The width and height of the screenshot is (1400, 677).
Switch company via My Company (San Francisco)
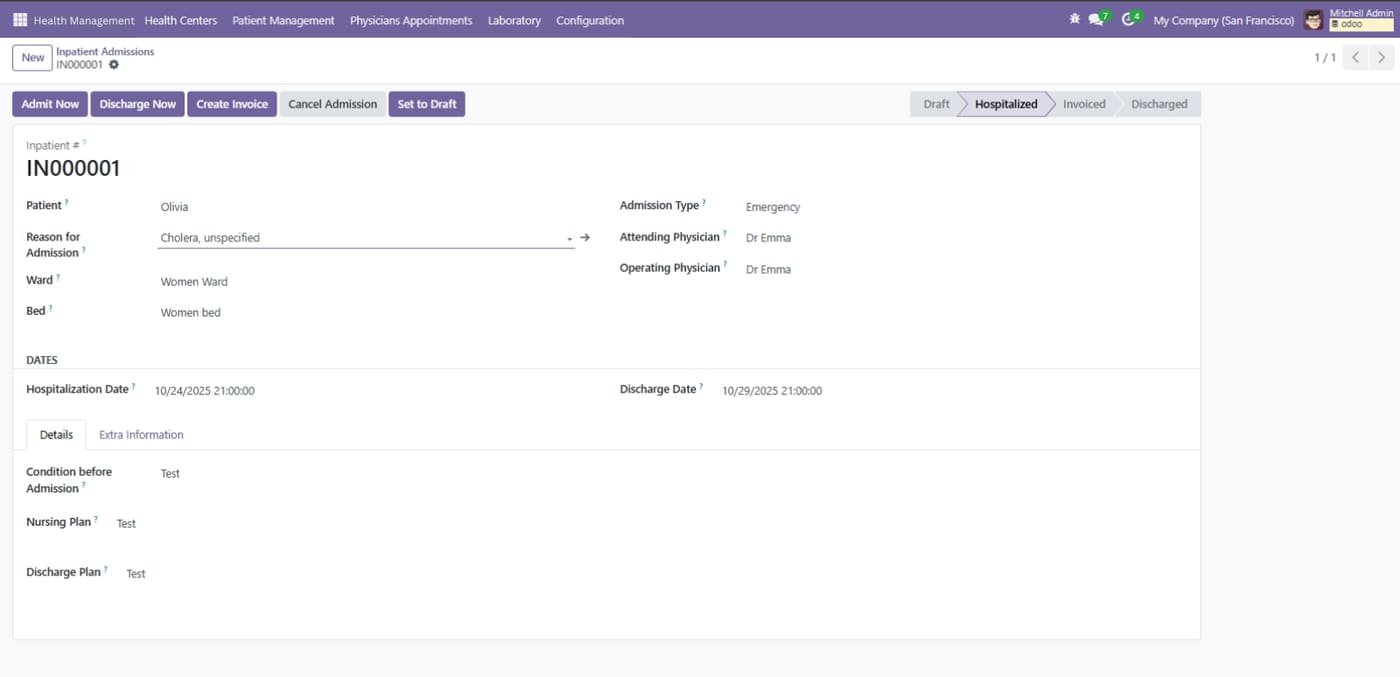tap(1224, 20)
